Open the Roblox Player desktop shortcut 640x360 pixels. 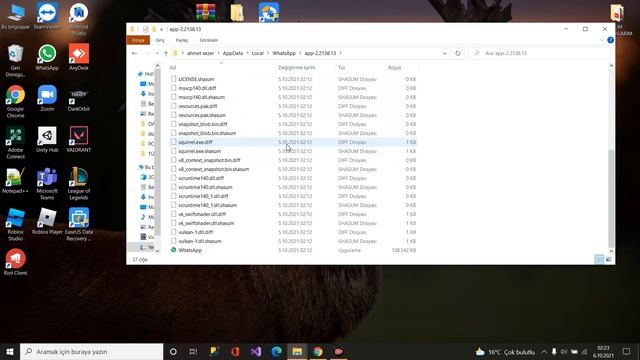(x=47, y=221)
